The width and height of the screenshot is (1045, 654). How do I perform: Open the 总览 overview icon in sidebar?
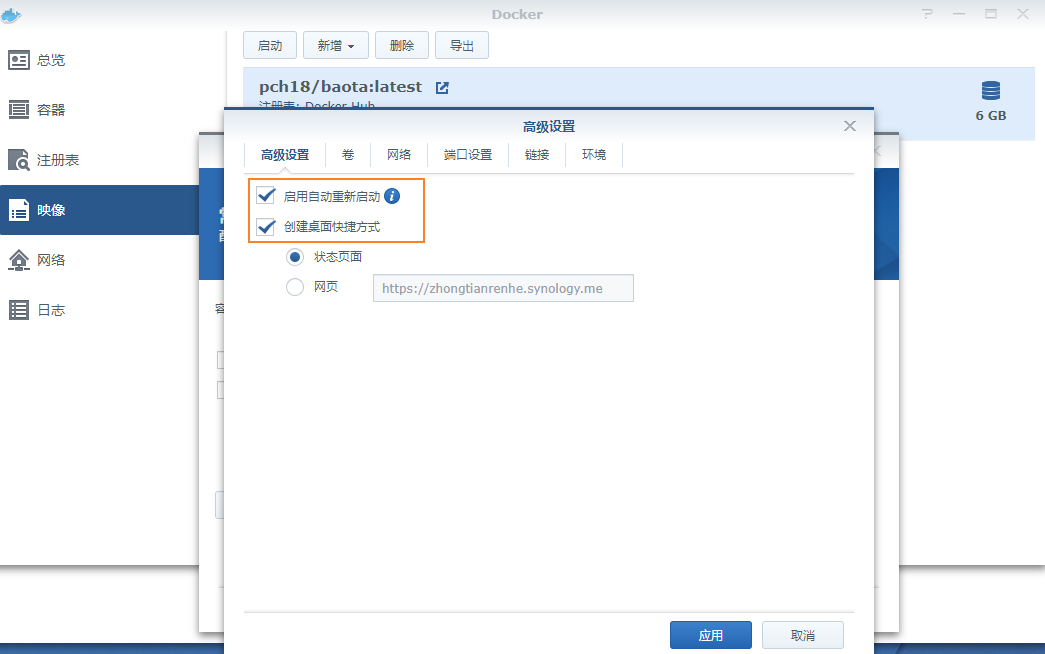point(19,60)
